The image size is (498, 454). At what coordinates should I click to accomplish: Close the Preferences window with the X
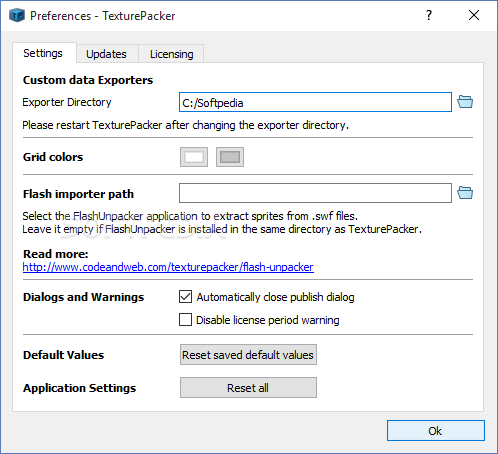474,15
